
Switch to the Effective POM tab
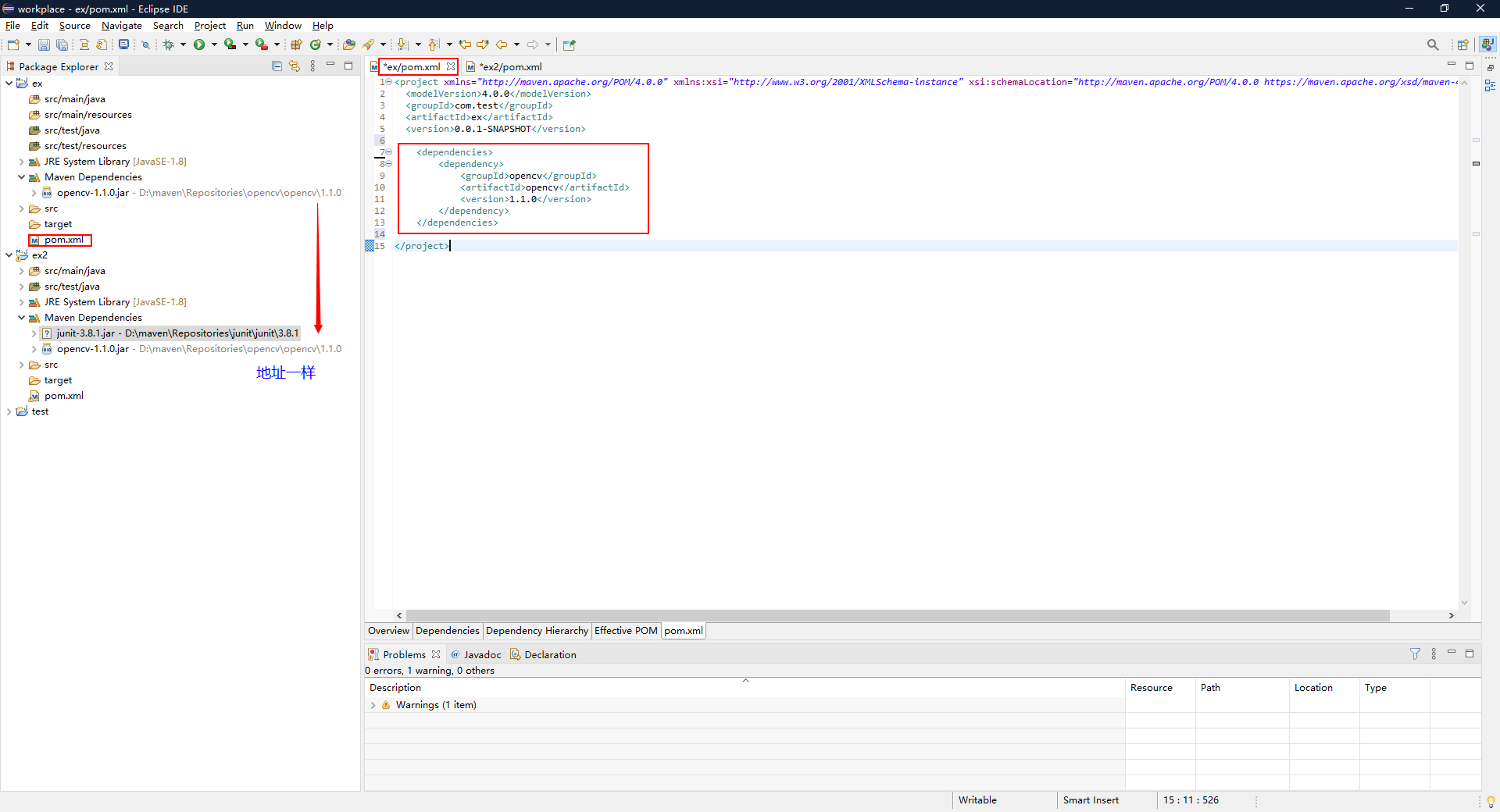(626, 631)
